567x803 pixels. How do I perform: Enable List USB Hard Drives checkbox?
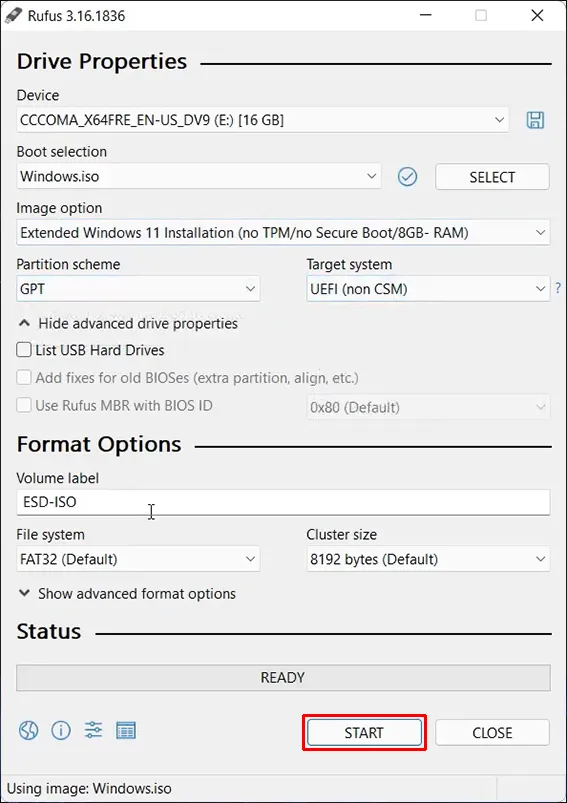24,350
